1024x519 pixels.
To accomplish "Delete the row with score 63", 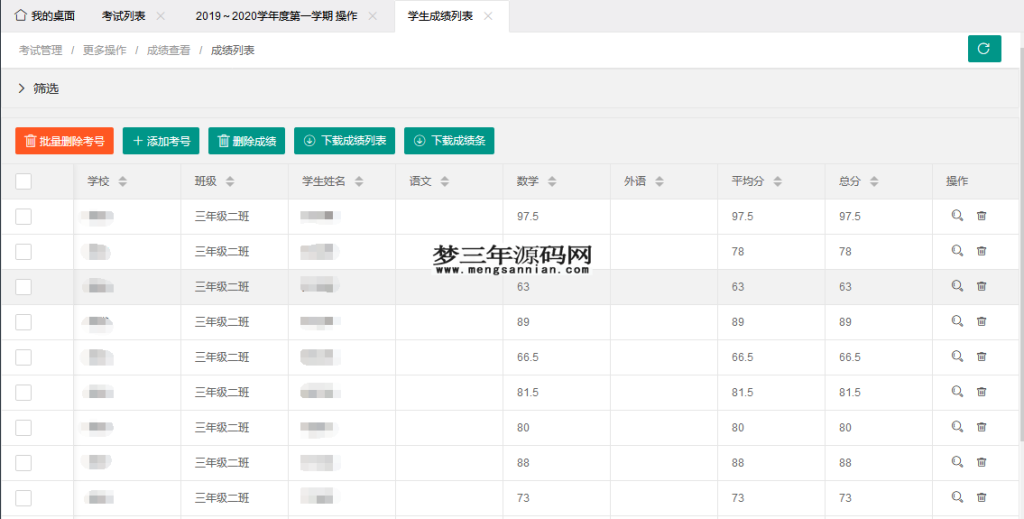I will point(982,286).
